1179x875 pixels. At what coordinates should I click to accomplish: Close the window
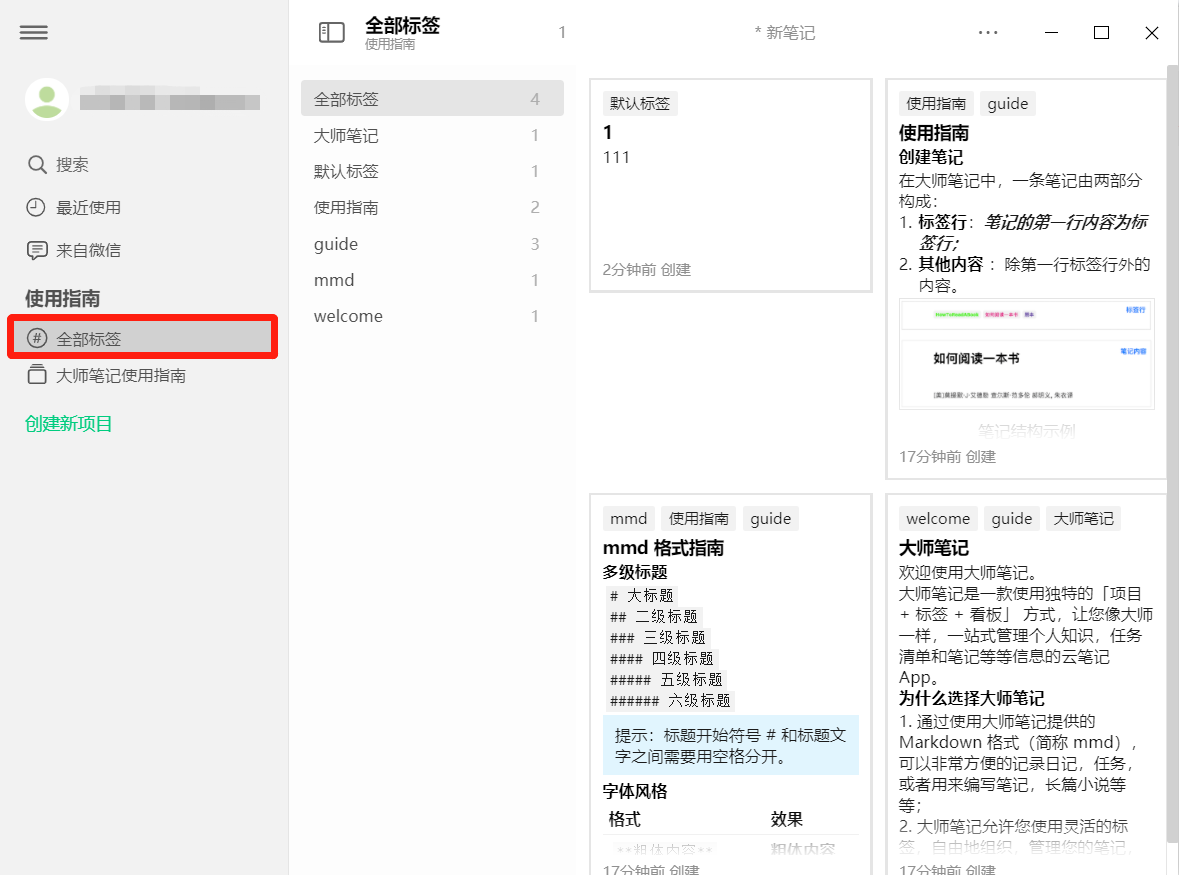[1151, 32]
